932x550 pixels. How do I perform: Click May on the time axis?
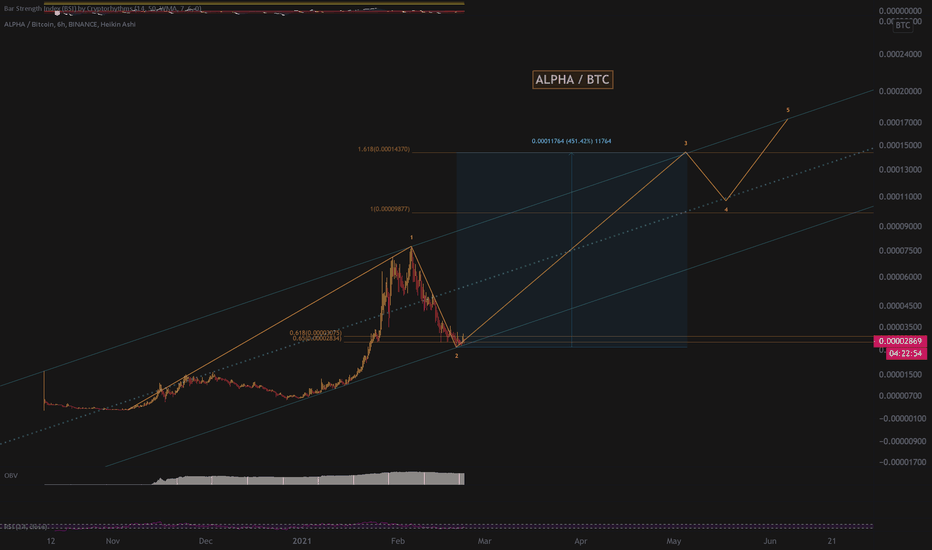pos(673,541)
